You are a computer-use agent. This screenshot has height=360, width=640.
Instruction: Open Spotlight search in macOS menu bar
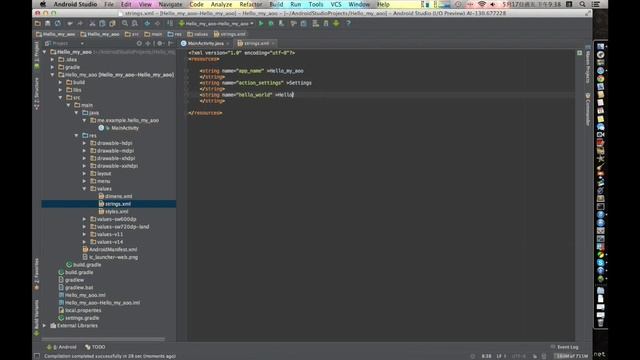click(x=582, y=4)
